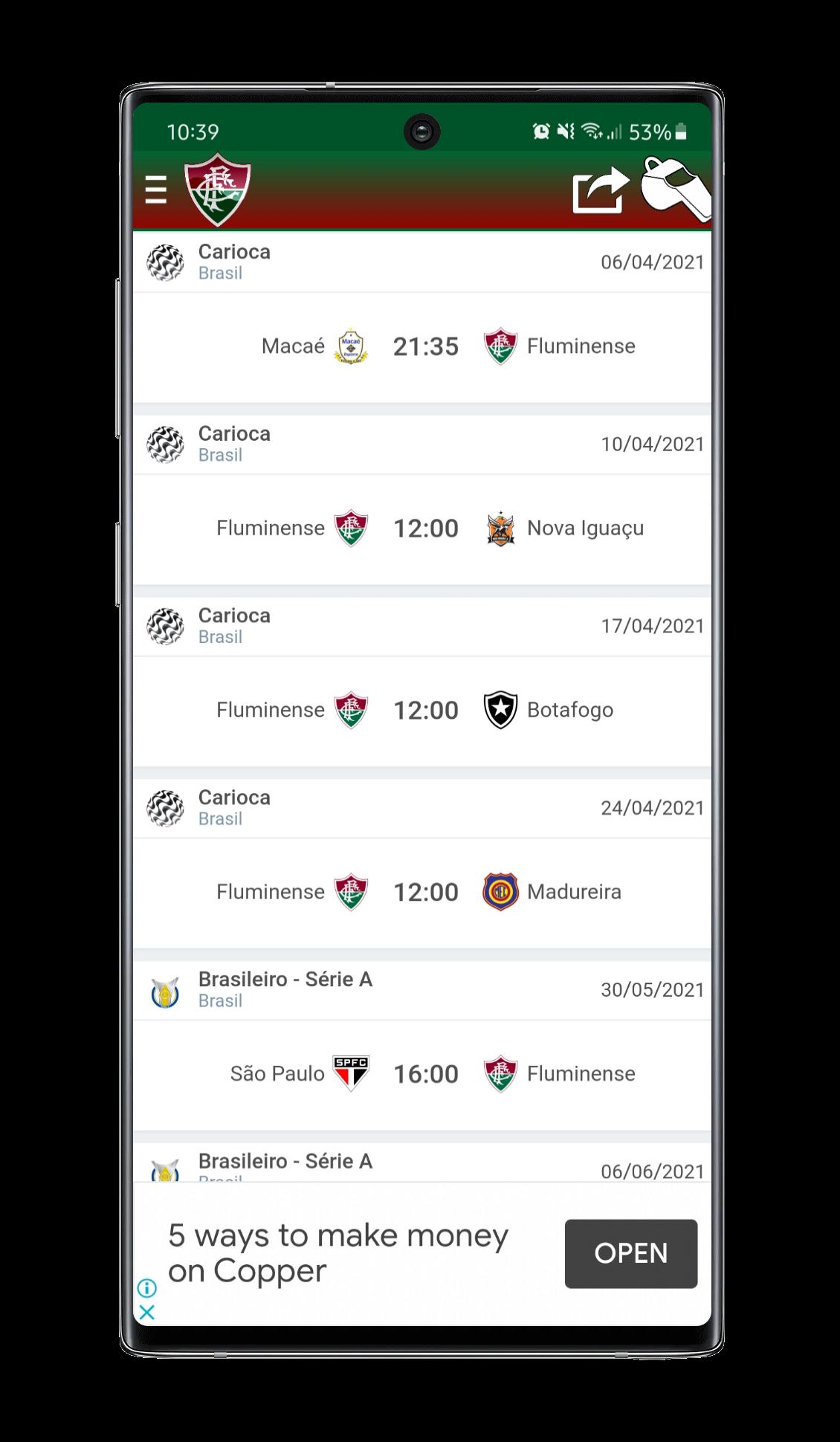The width and height of the screenshot is (840, 1442).
Task: Tap the OPEN button on the ad
Action: tap(631, 1253)
